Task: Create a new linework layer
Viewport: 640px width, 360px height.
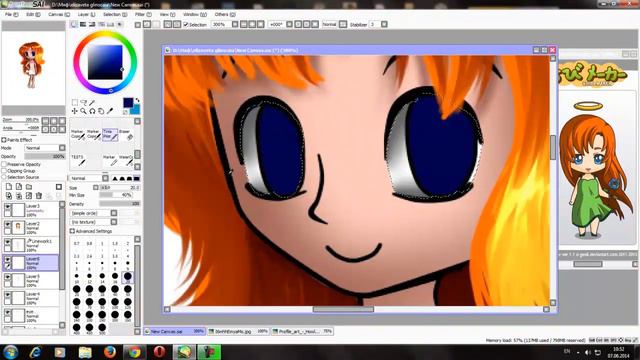Action: [x=19, y=187]
